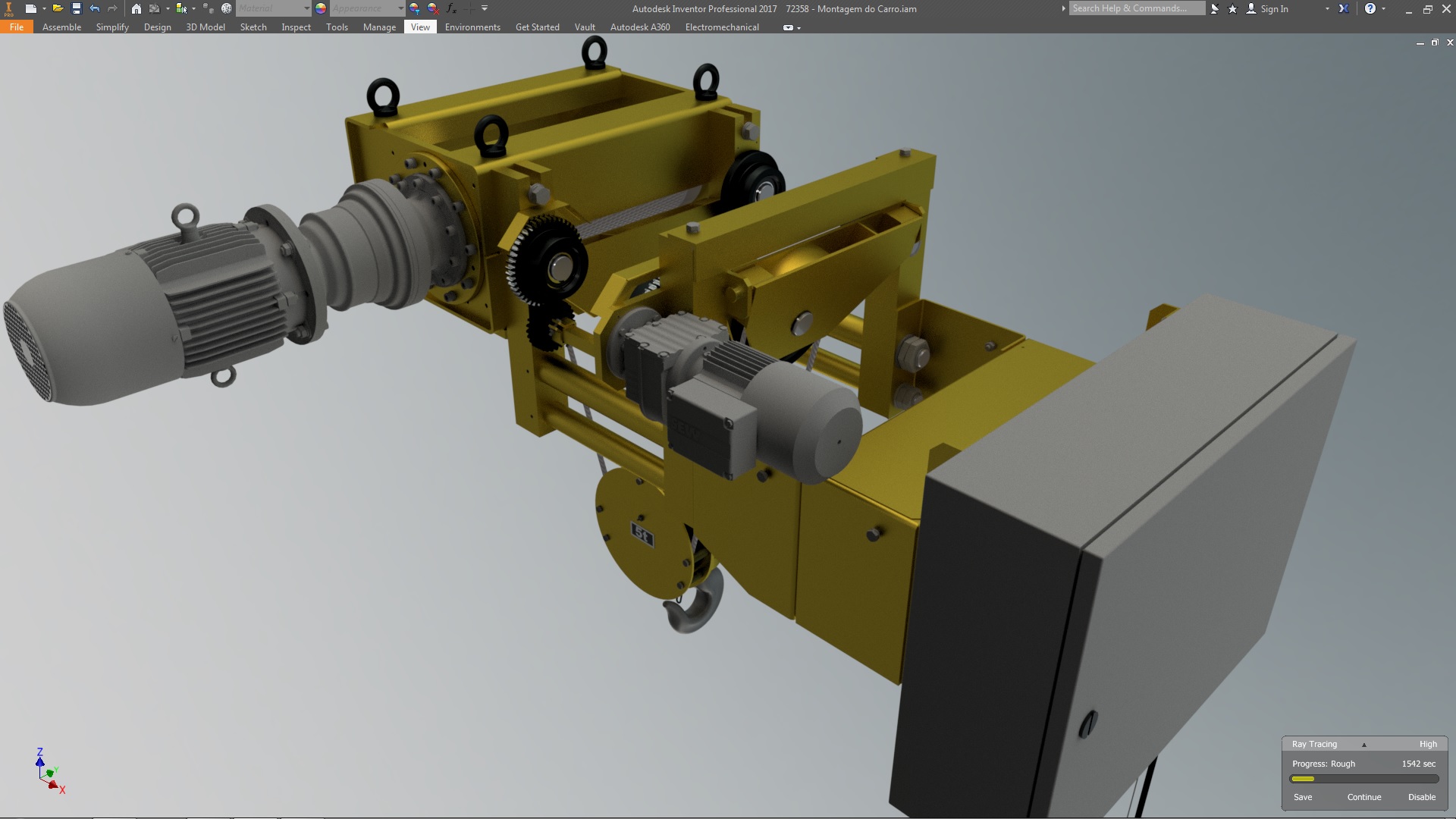This screenshot has width=1456, height=819.
Task: Click the Appearance color wheel icon
Action: (x=321, y=8)
